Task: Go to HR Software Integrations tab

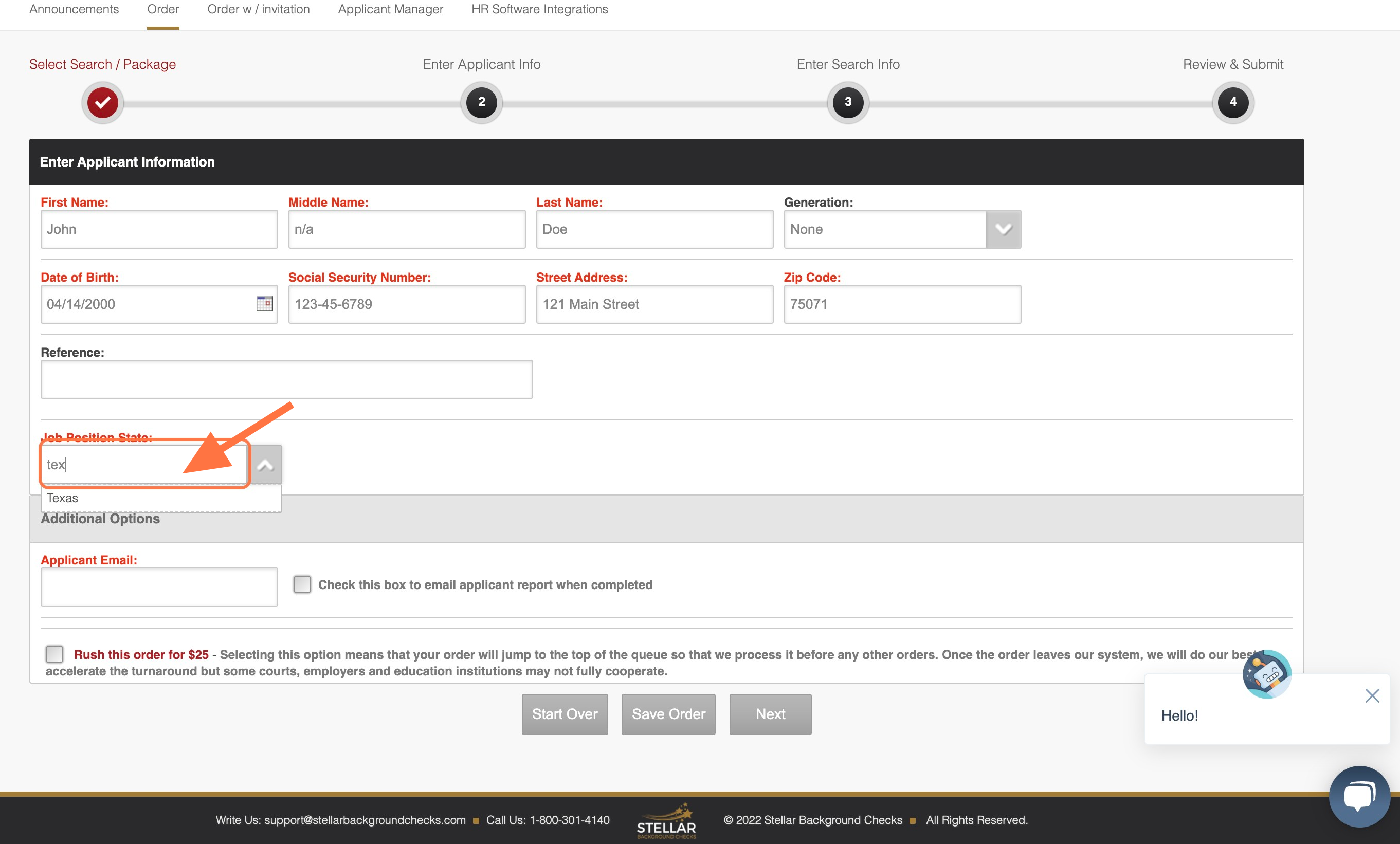Action: (539, 10)
